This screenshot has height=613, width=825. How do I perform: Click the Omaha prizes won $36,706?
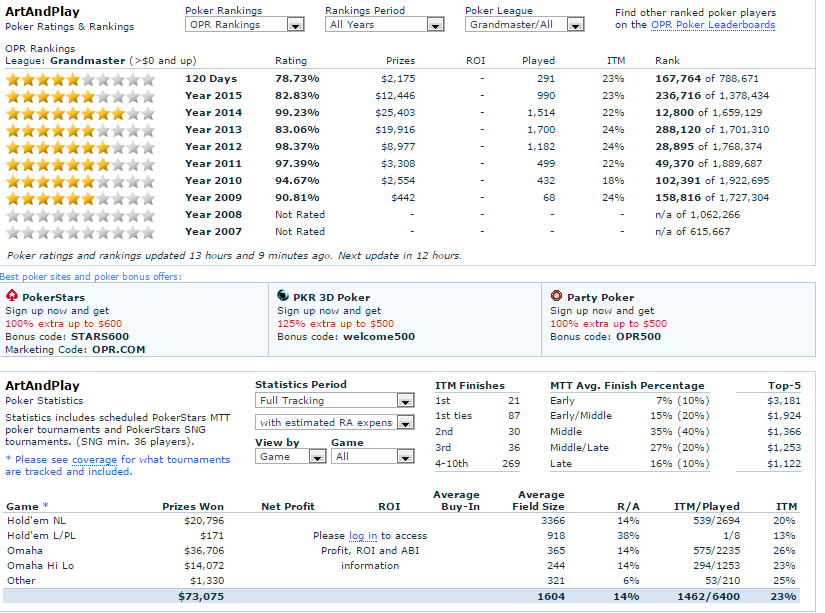tap(204, 551)
